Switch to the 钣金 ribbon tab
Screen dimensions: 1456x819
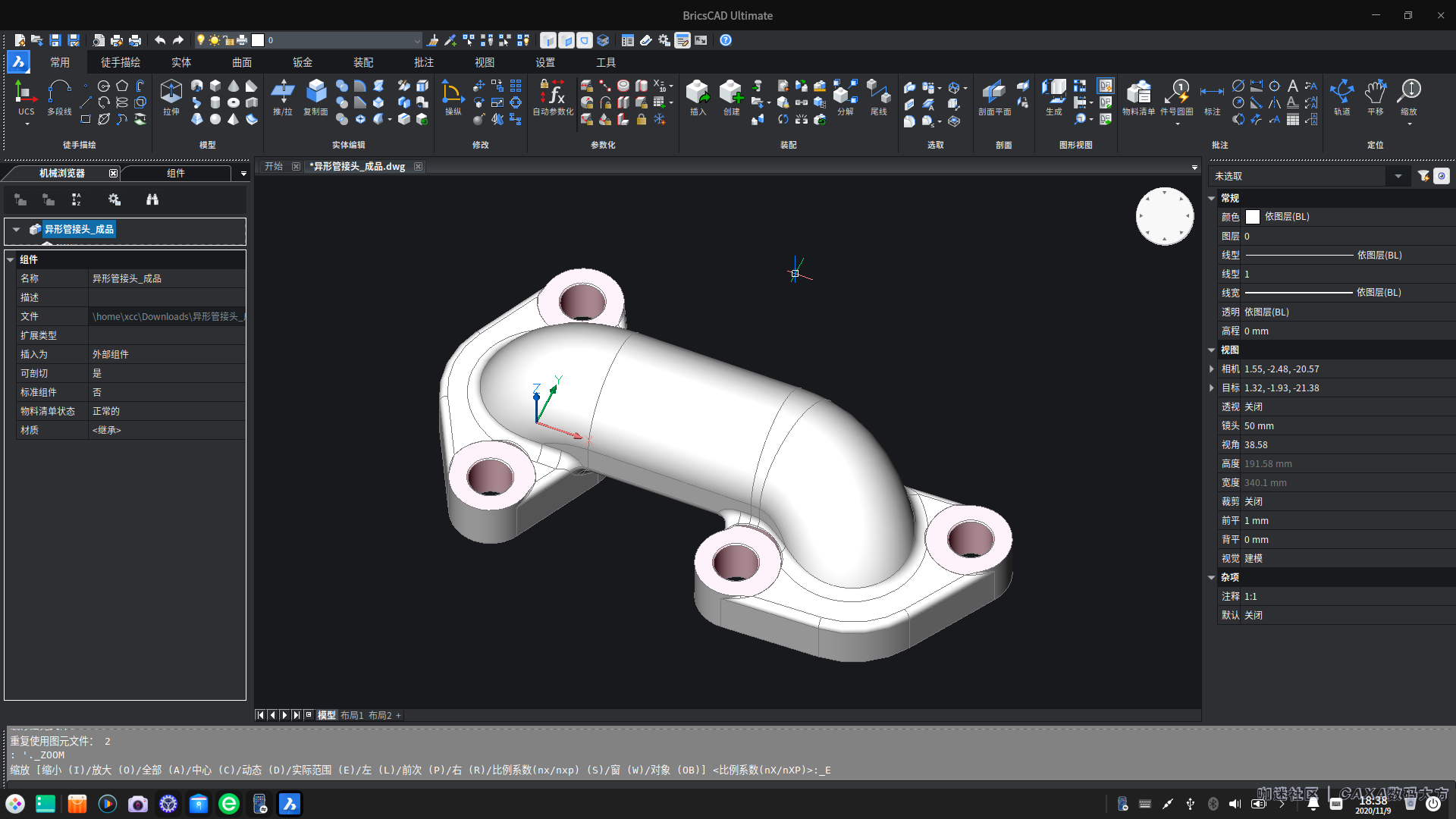click(x=302, y=62)
